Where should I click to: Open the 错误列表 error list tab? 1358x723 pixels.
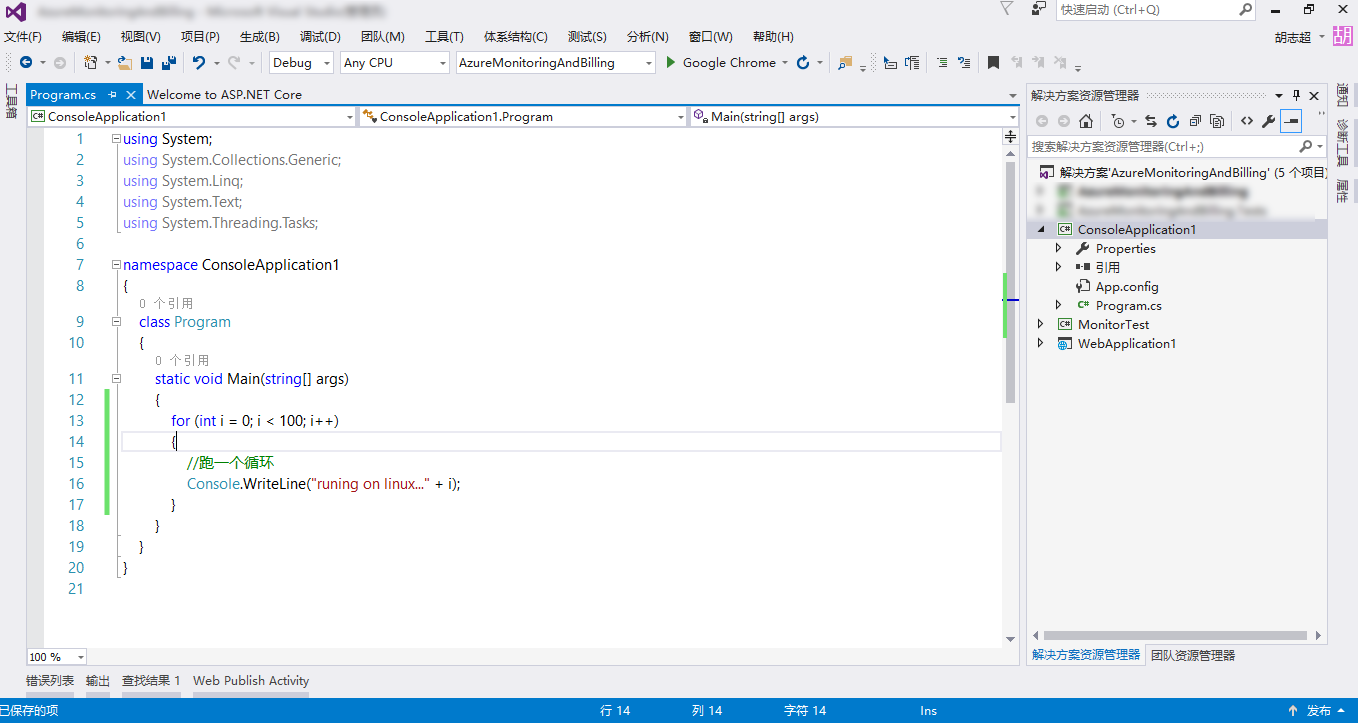tap(50, 680)
